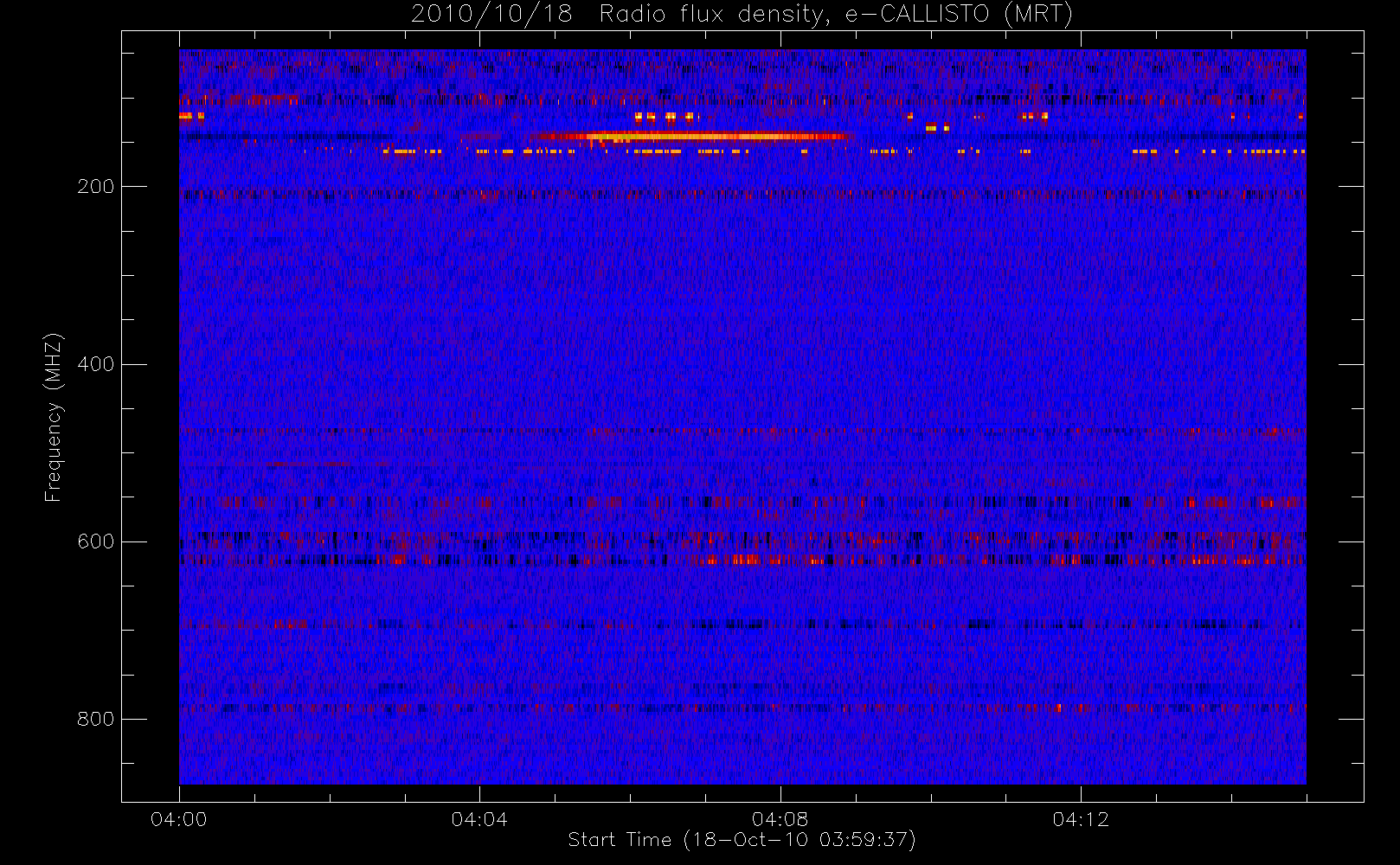Click the 200 frequency tick label
Screen dimensions: 1400x865
pyautogui.click(x=95, y=187)
